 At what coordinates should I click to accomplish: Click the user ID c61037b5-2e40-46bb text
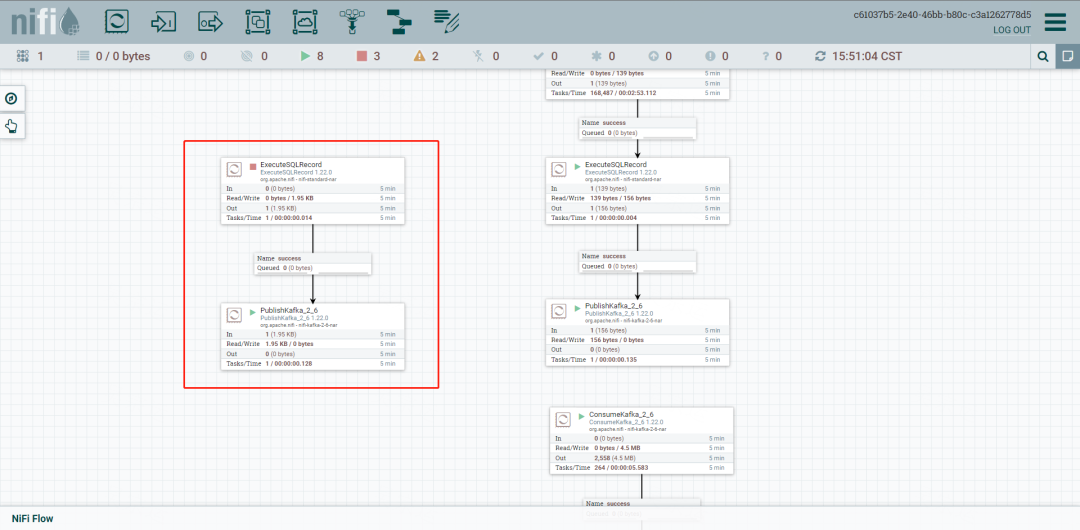(x=942, y=14)
